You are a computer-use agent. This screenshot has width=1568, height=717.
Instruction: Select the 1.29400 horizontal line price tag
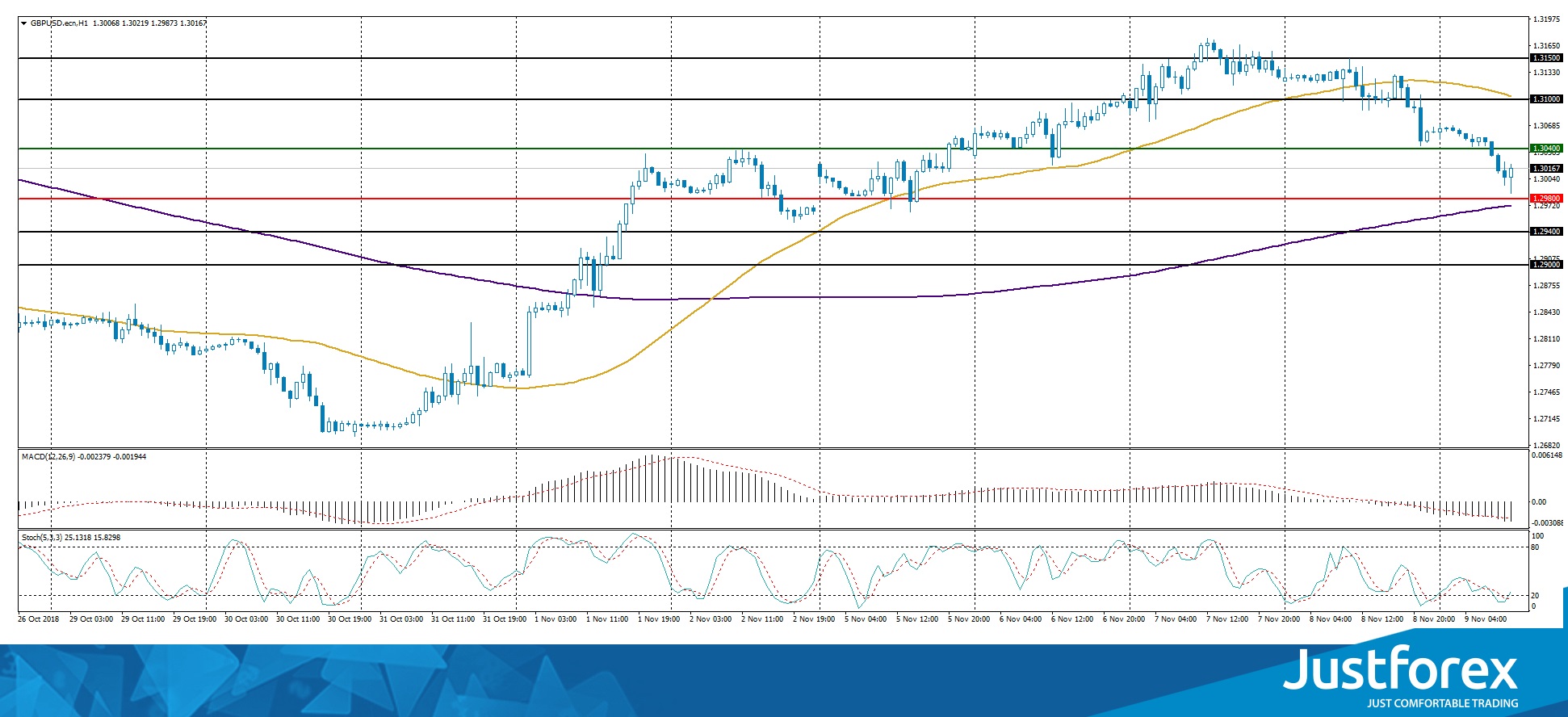(1546, 232)
